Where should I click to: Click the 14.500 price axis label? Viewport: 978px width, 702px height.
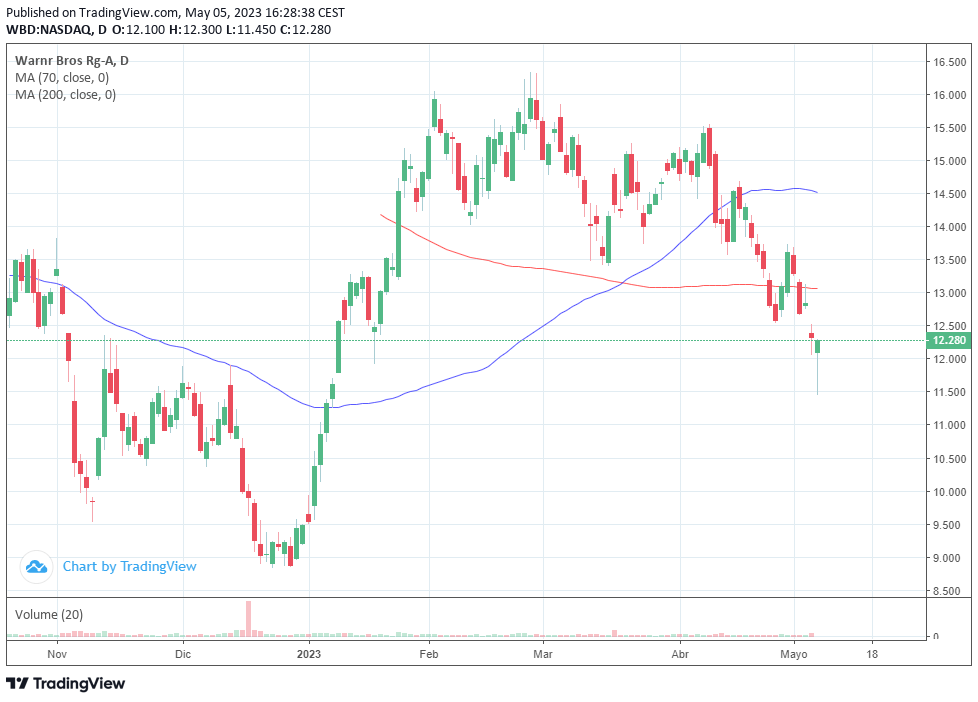949,194
